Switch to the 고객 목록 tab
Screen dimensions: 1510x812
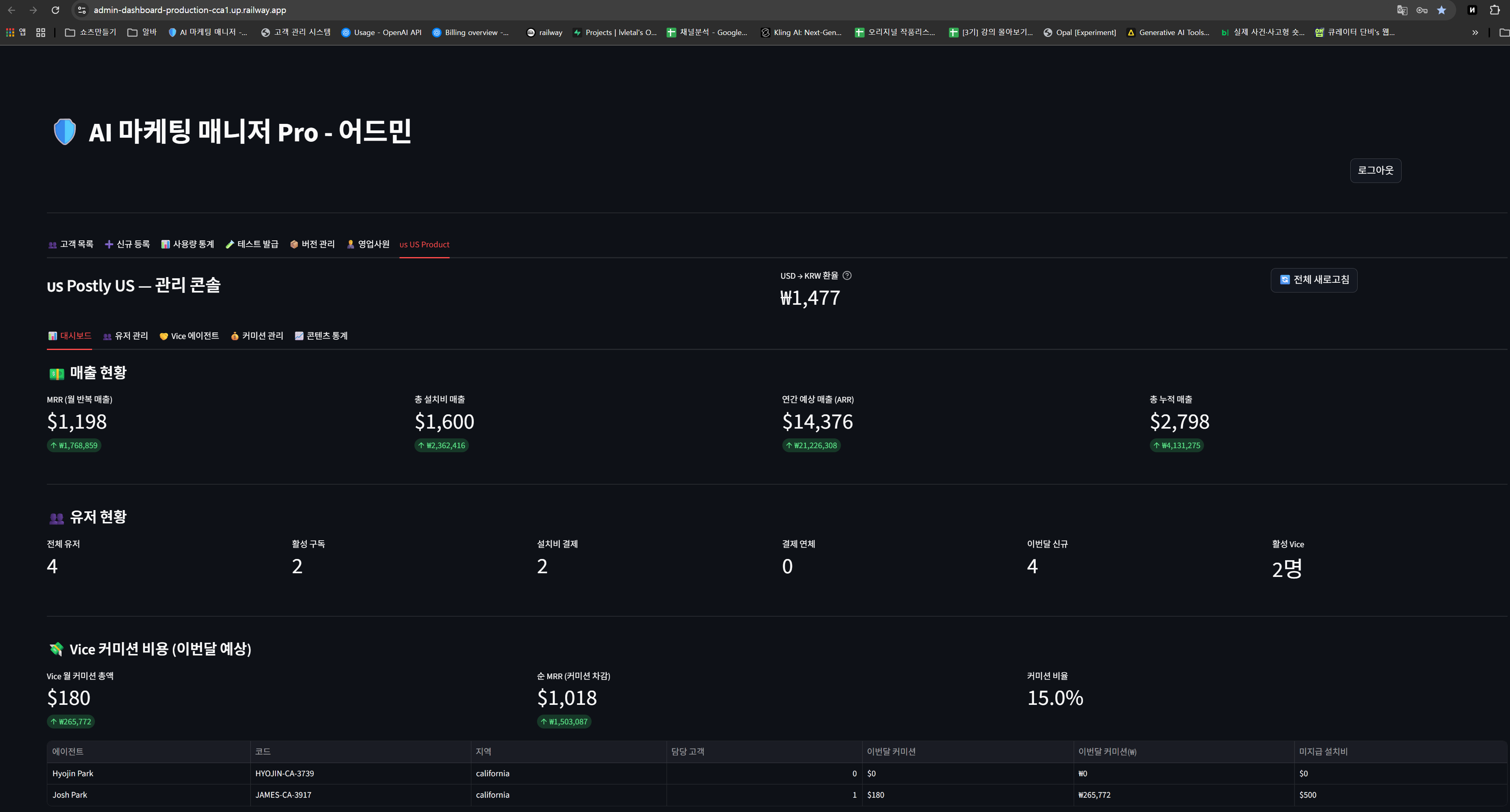coord(70,244)
